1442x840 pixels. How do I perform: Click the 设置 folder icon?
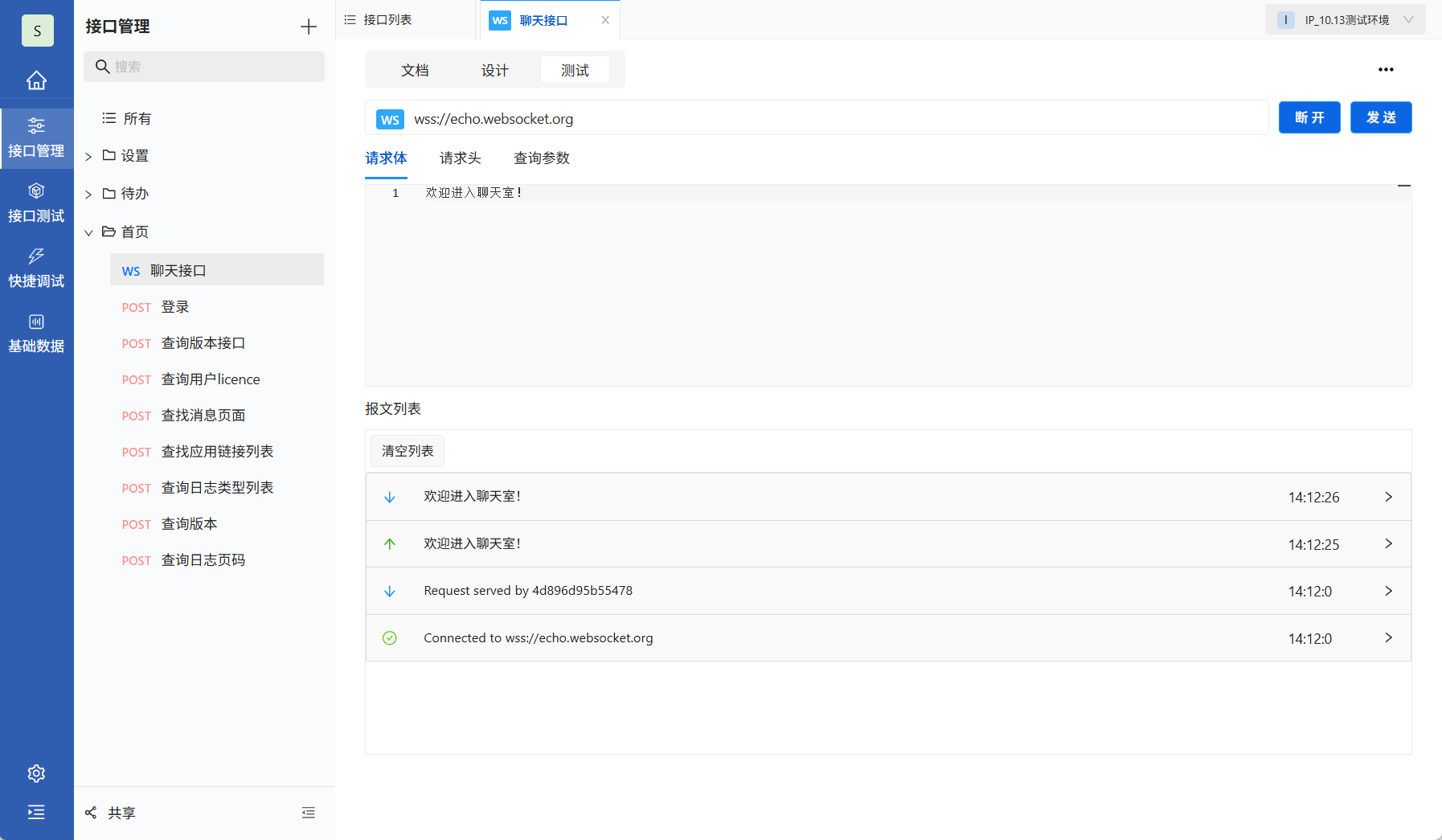(109, 155)
